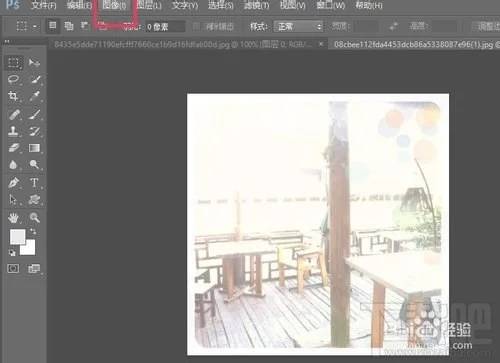Open the 窗口(W) menu

point(331,6)
